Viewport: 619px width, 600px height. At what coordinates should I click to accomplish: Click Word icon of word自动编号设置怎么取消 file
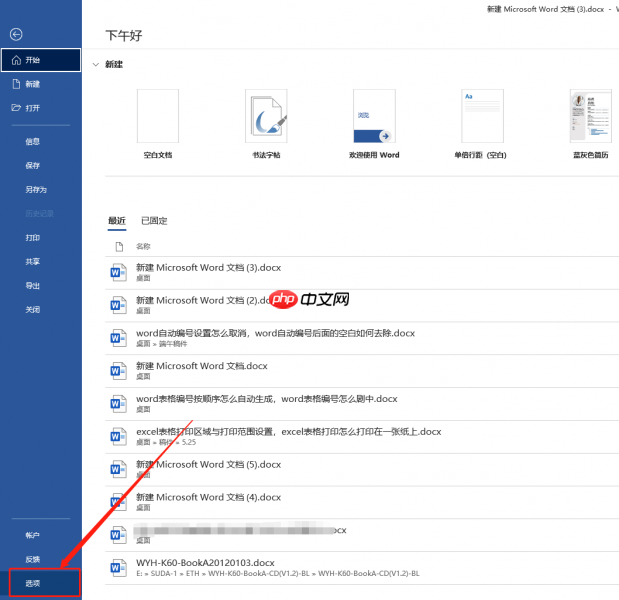(x=118, y=338)
